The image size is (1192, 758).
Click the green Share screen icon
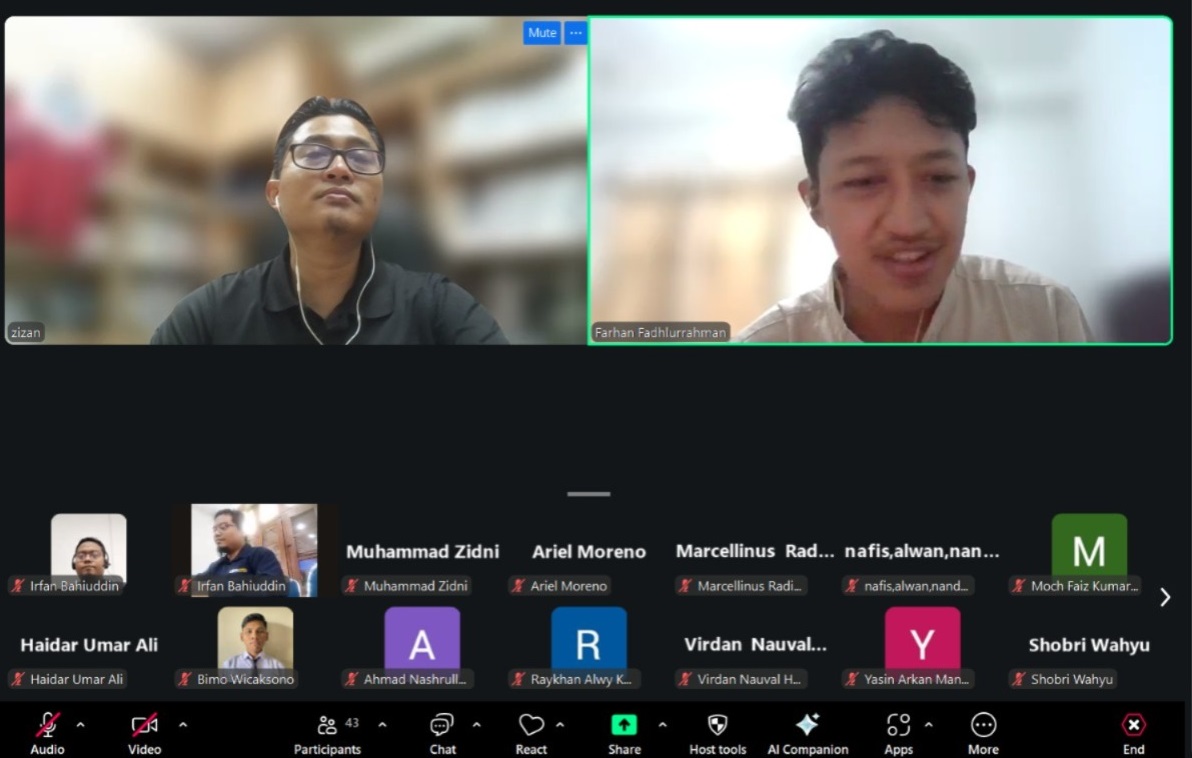point(624,726)
